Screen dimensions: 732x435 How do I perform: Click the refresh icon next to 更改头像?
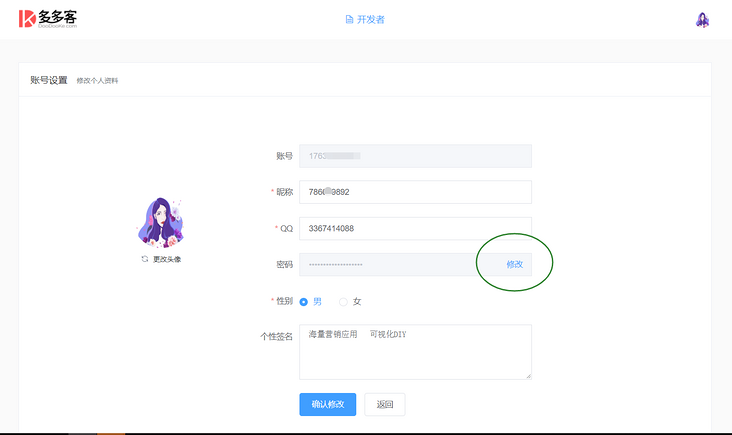coord(145,259)
